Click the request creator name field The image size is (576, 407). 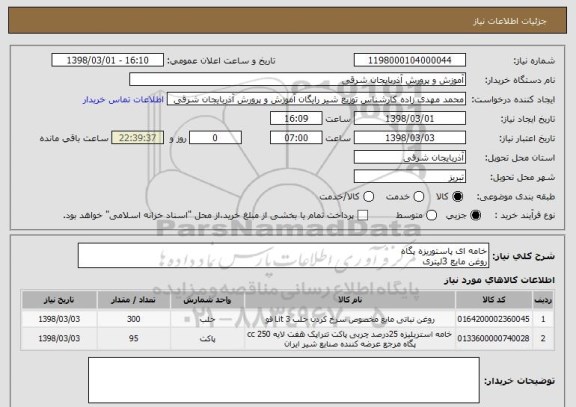click(x=316, y=99)
